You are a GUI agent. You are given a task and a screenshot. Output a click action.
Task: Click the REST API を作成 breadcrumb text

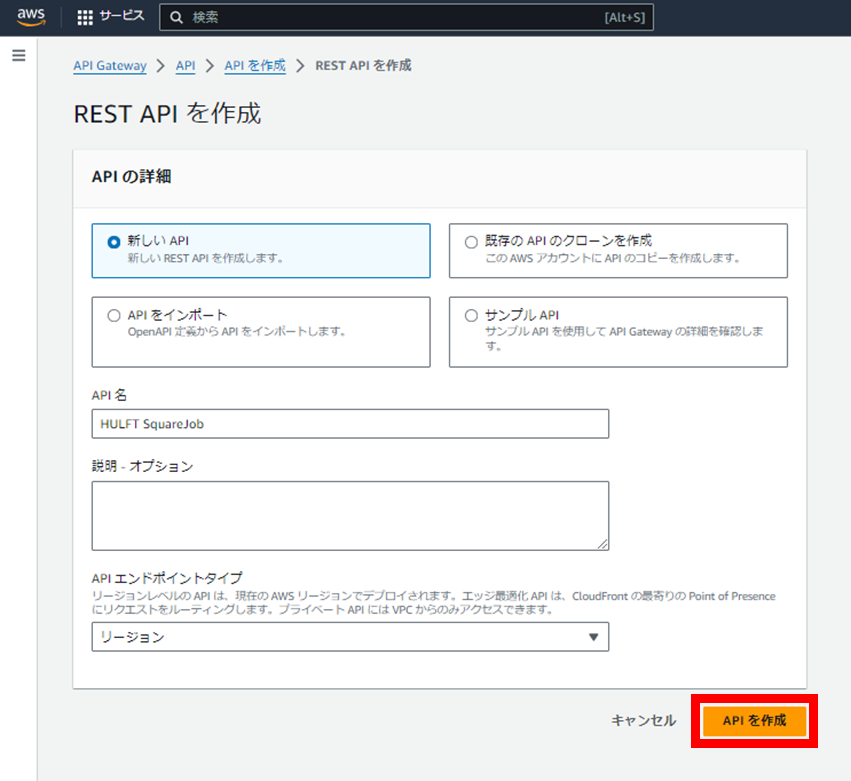click(x=363, y=66)
